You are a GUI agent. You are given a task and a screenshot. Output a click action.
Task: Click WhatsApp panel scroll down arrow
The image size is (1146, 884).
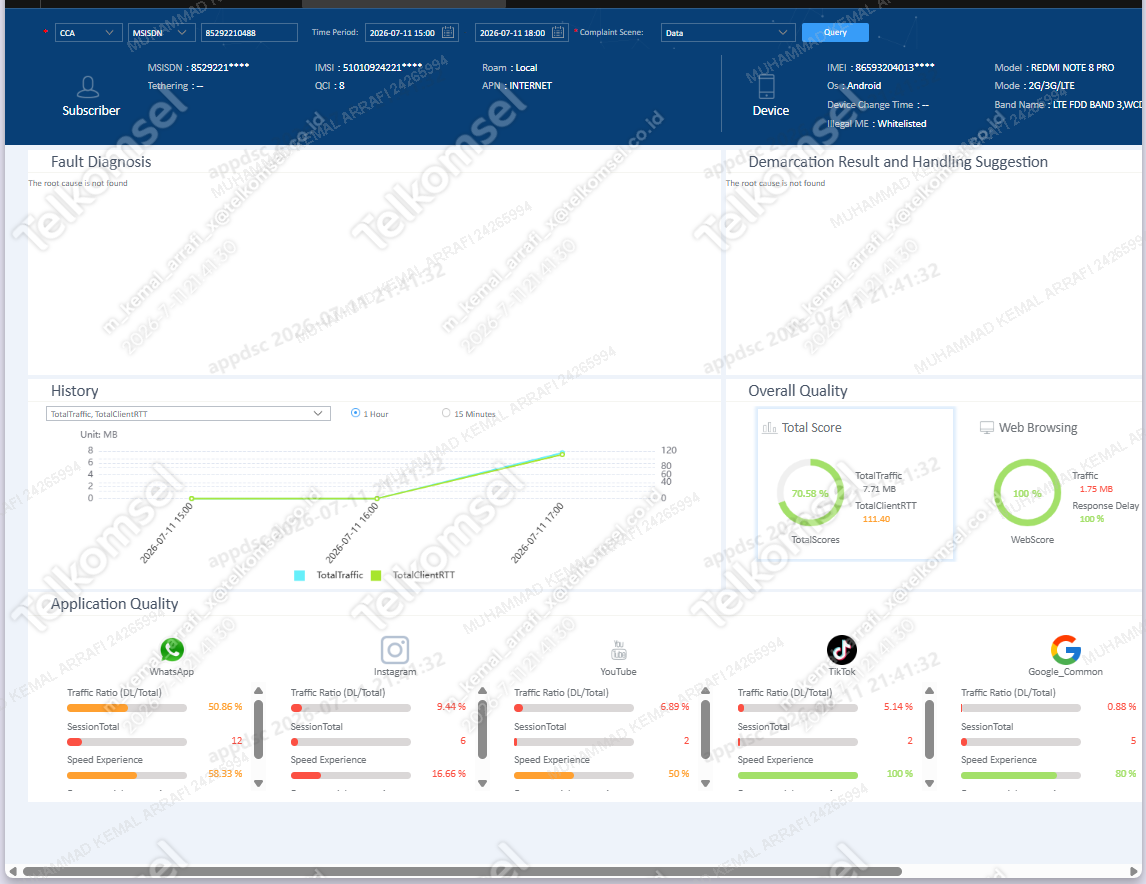click(x=258, y=783)
